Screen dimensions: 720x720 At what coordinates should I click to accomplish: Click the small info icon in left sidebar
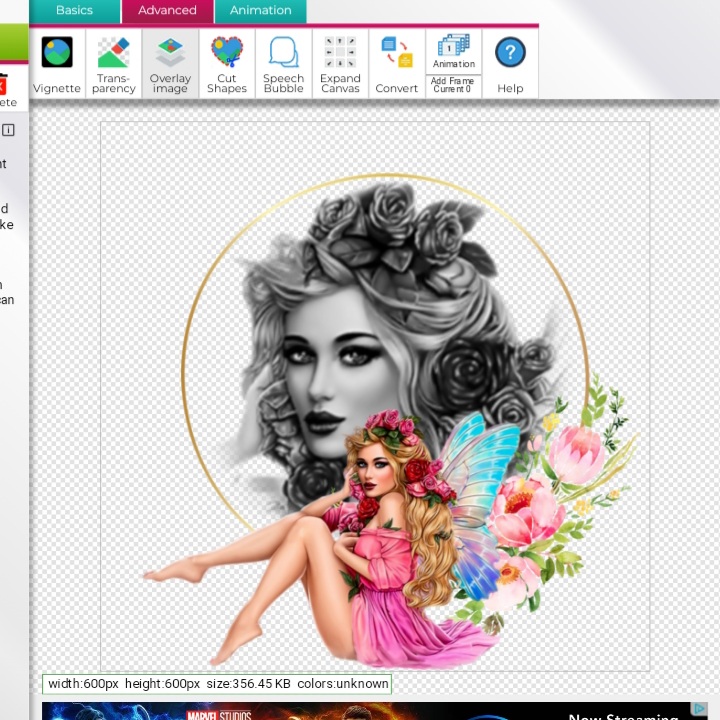point(8,130)
